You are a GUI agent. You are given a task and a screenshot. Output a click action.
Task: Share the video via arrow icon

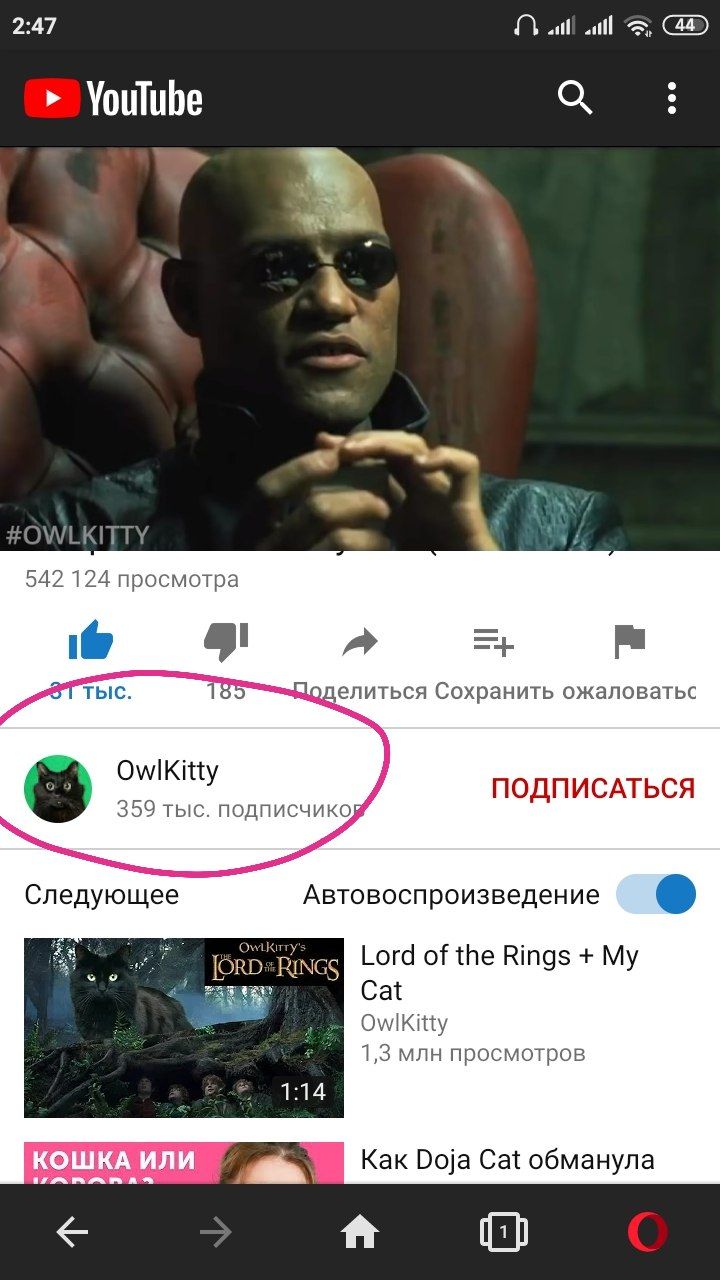click(x=359, y=642)
